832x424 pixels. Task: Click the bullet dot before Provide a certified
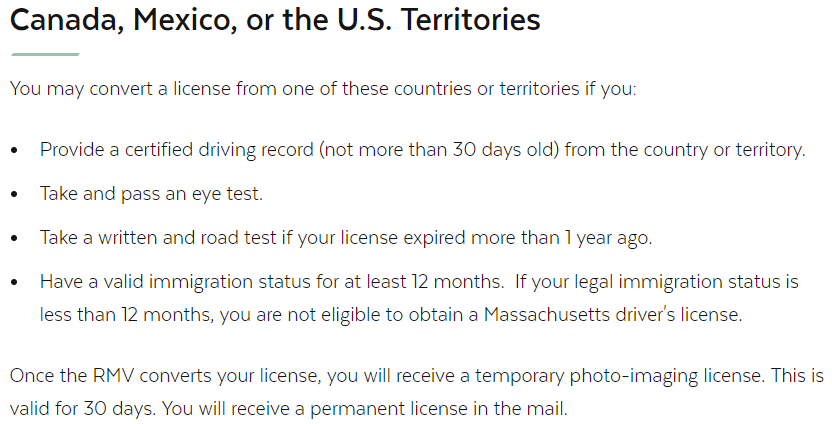[14, 151]
